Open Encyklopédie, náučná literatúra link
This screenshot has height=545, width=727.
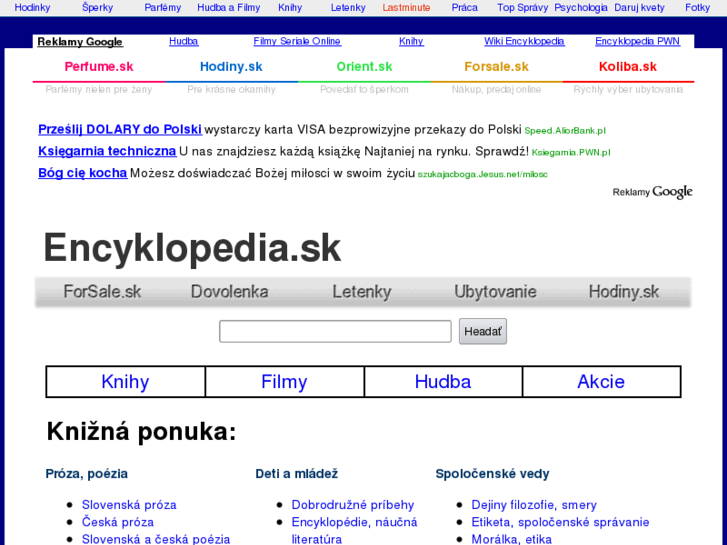click(x=354, y=530)
